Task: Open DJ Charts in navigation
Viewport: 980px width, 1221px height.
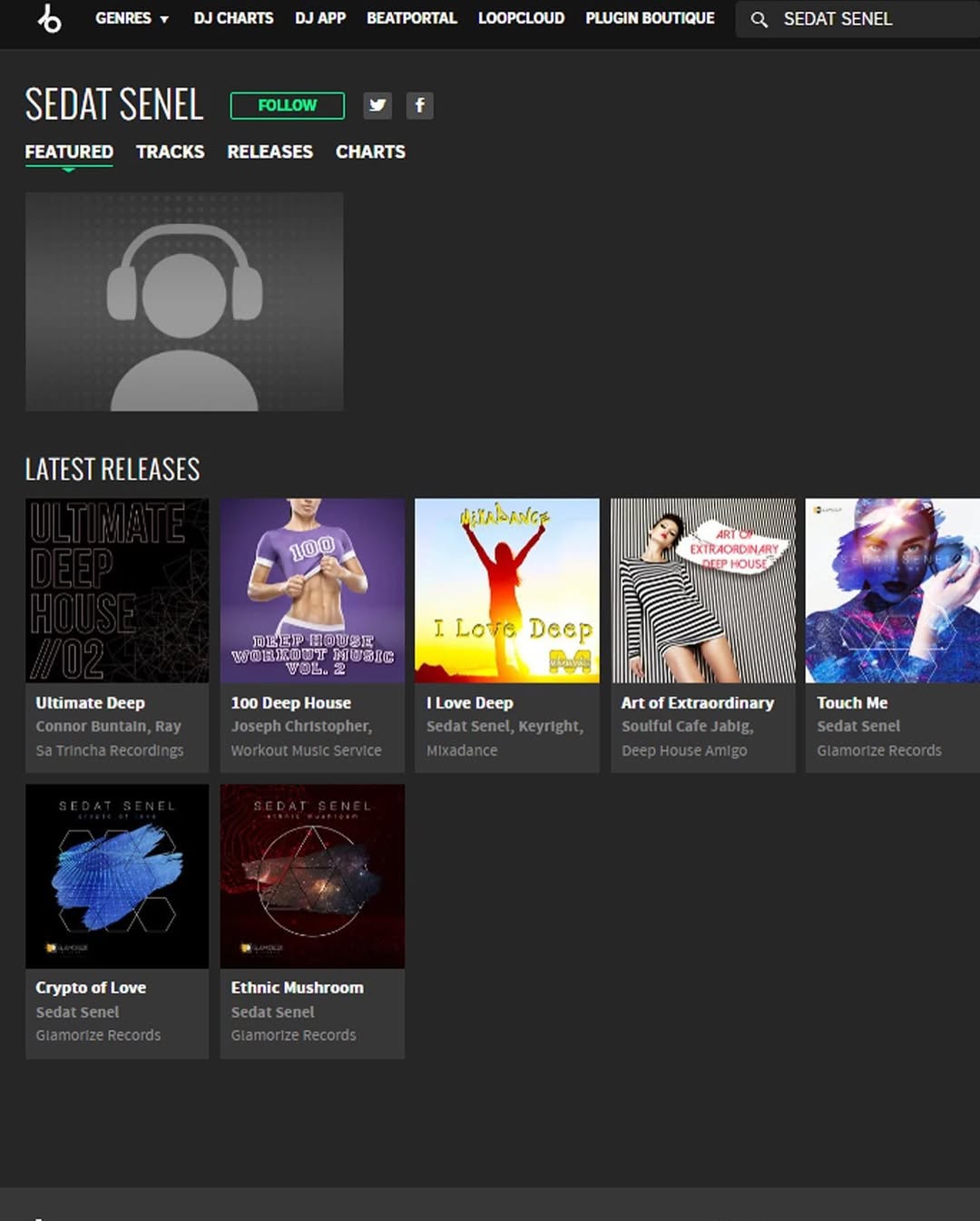Action: [233, 18]
